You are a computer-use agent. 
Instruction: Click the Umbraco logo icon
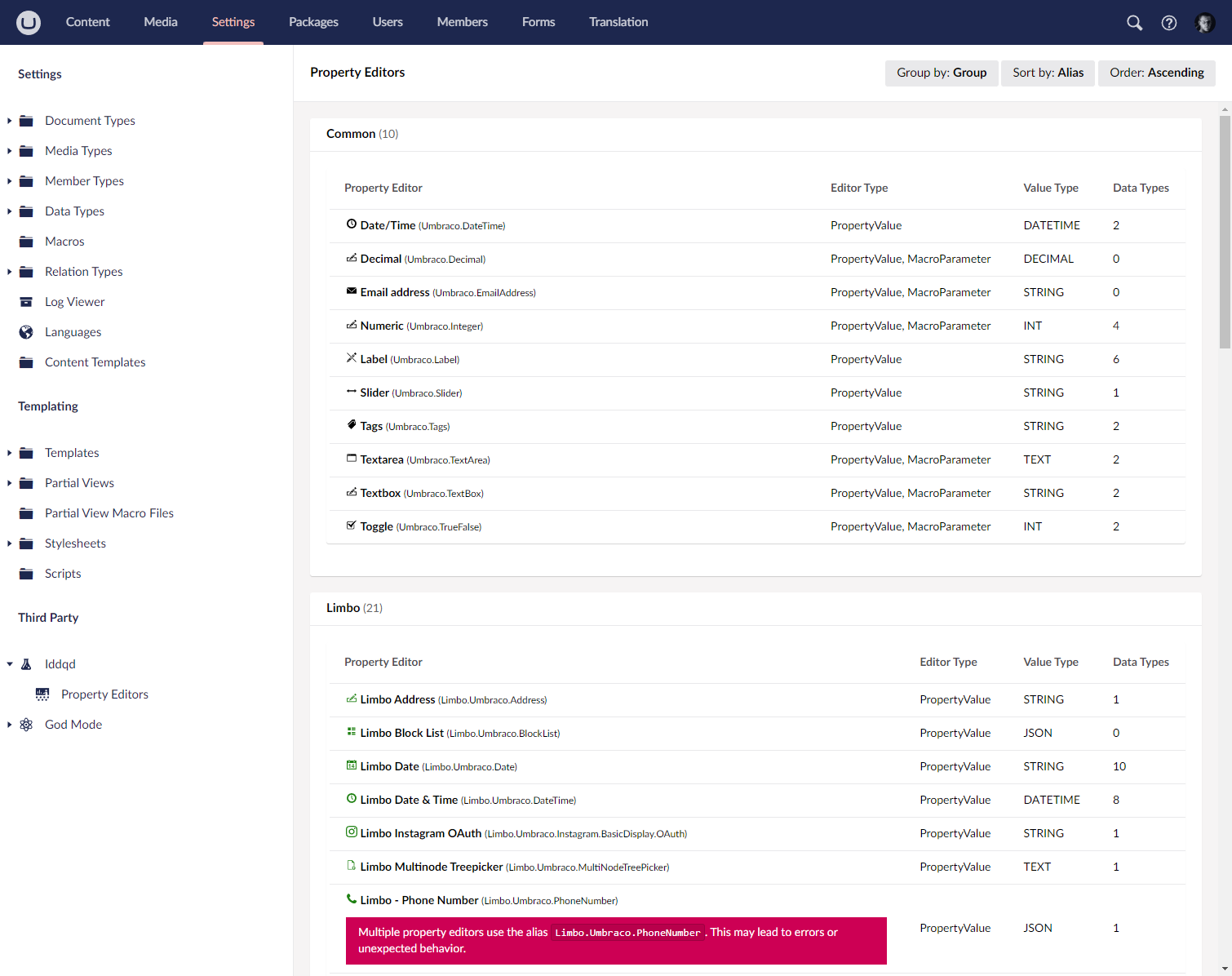click(28, 22)
